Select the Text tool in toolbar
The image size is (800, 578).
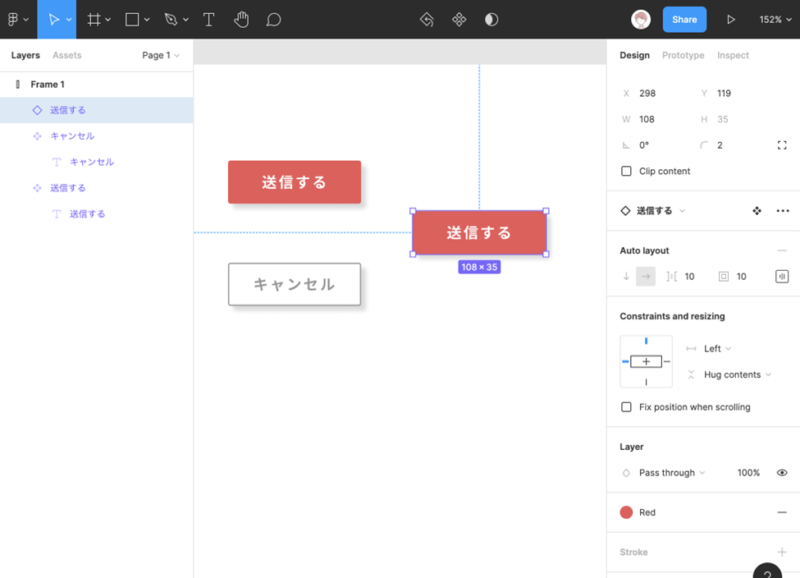click(208, 19)
